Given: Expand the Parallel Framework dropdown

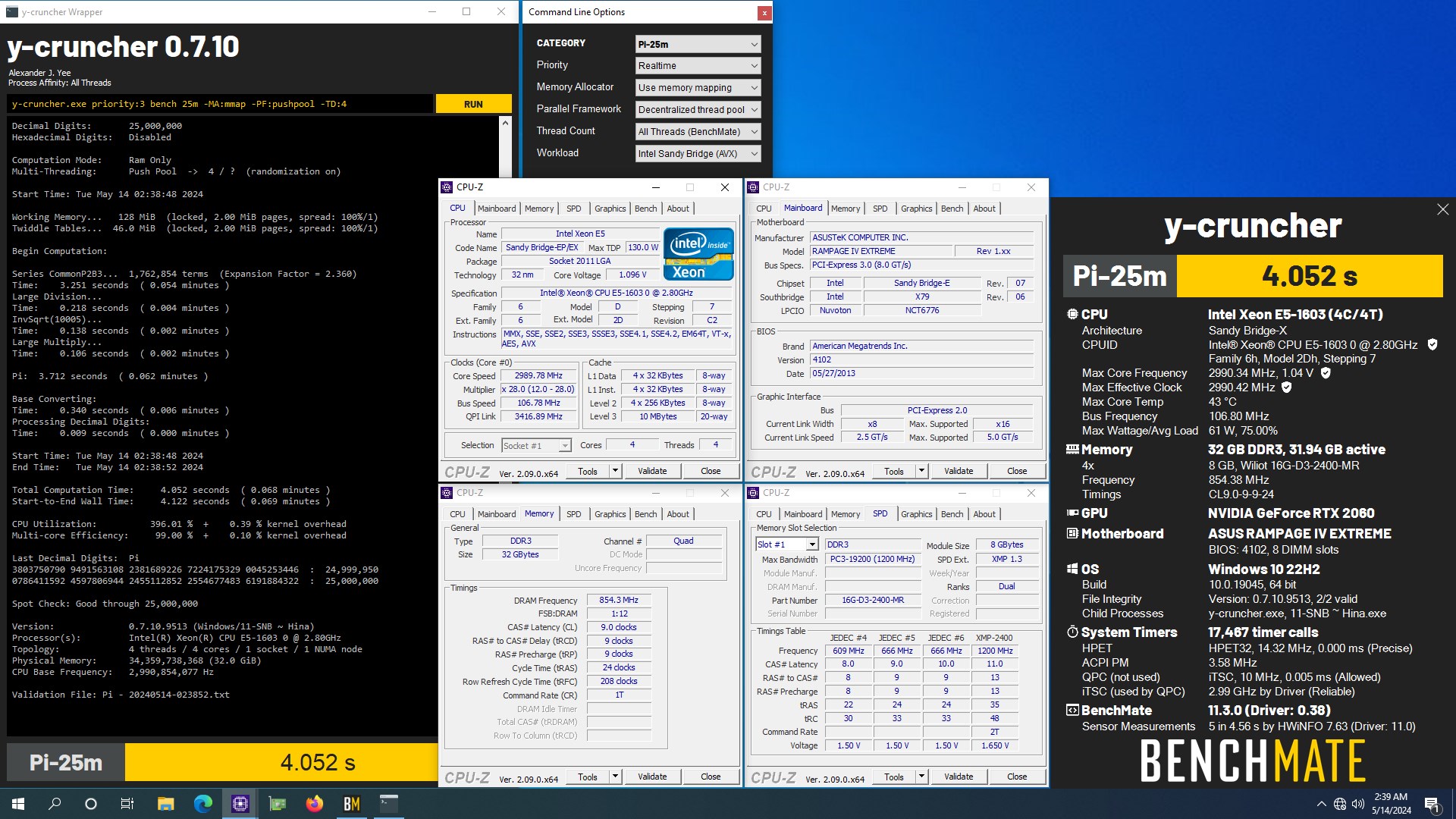Looking at the screenshot, I should 698,110.
